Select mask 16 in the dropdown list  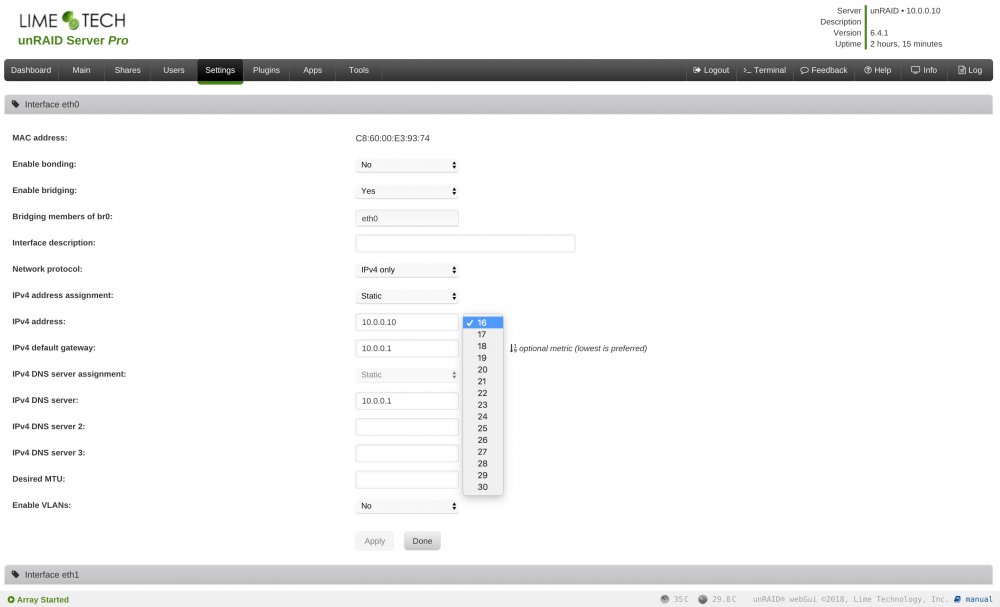(483, 323)
